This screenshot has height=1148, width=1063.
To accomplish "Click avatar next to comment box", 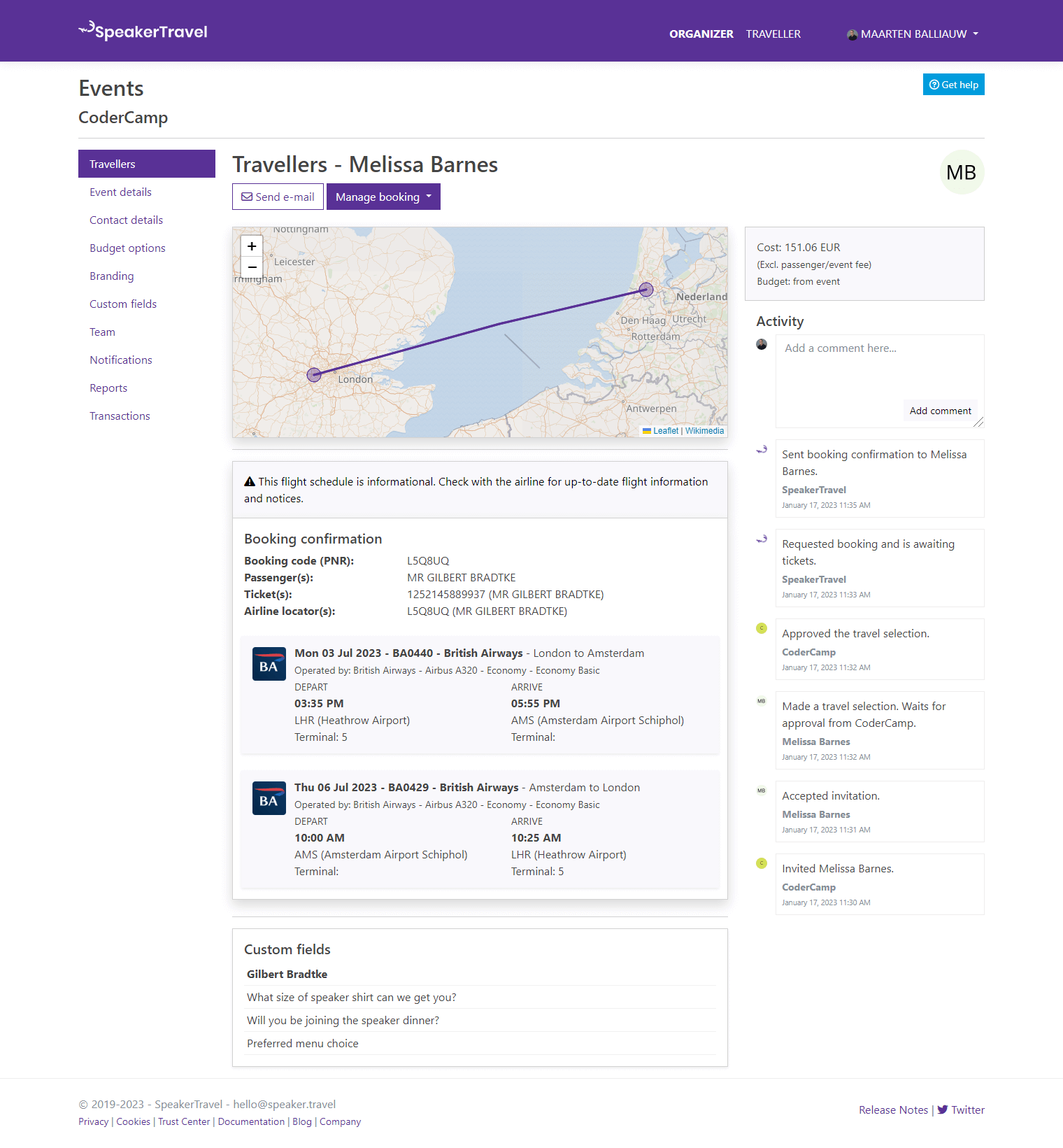I will 762,344.
